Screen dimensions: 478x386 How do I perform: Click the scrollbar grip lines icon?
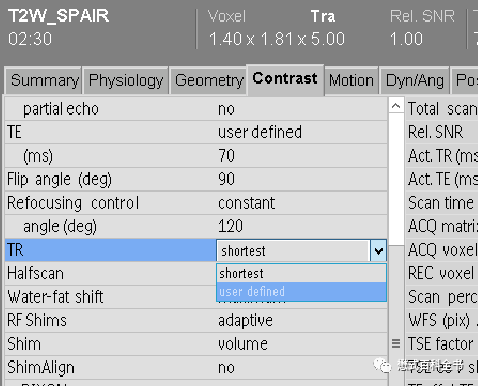pyautogui.click(x=396, y=344)
